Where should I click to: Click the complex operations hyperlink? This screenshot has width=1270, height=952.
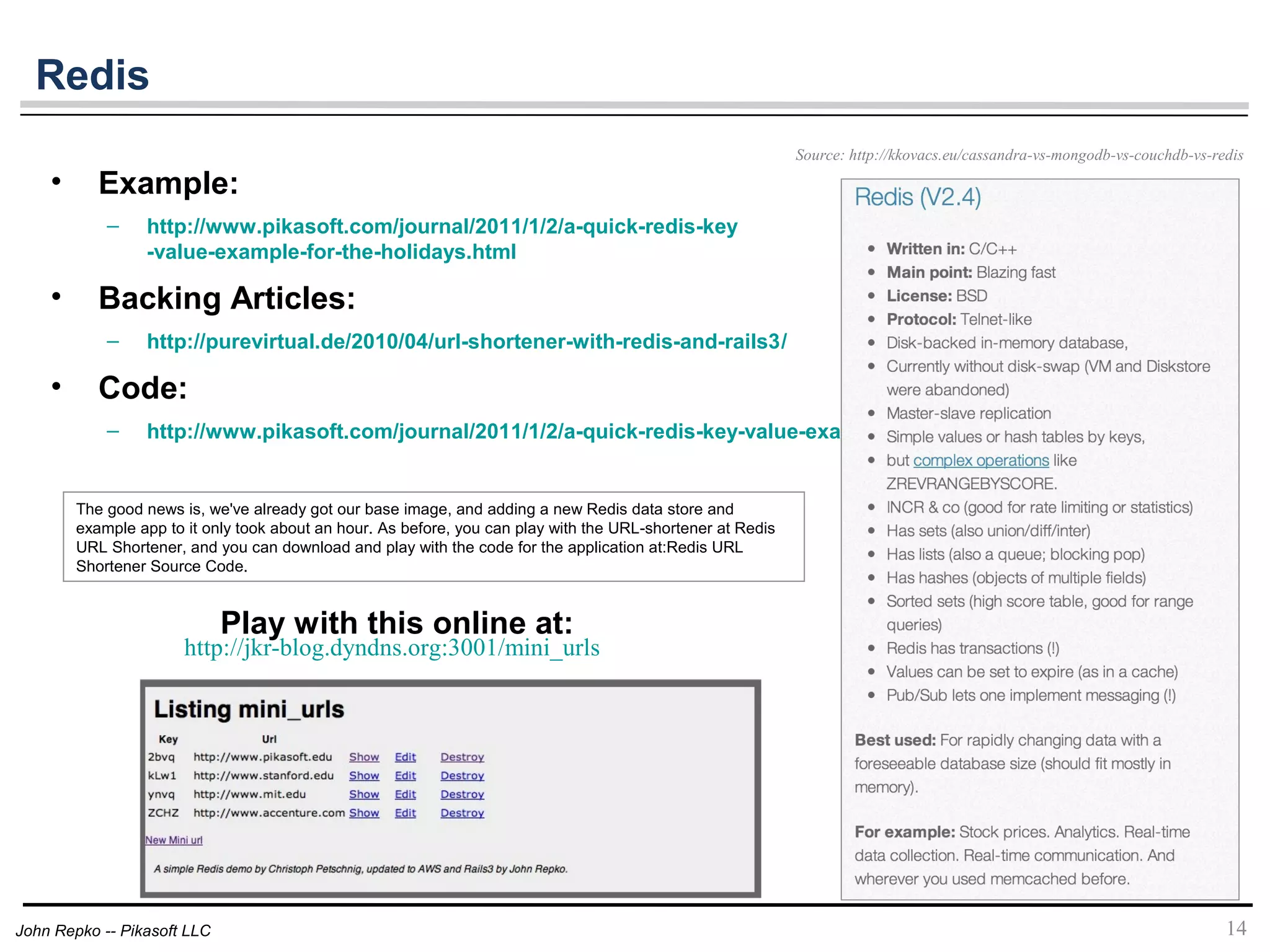980,461
